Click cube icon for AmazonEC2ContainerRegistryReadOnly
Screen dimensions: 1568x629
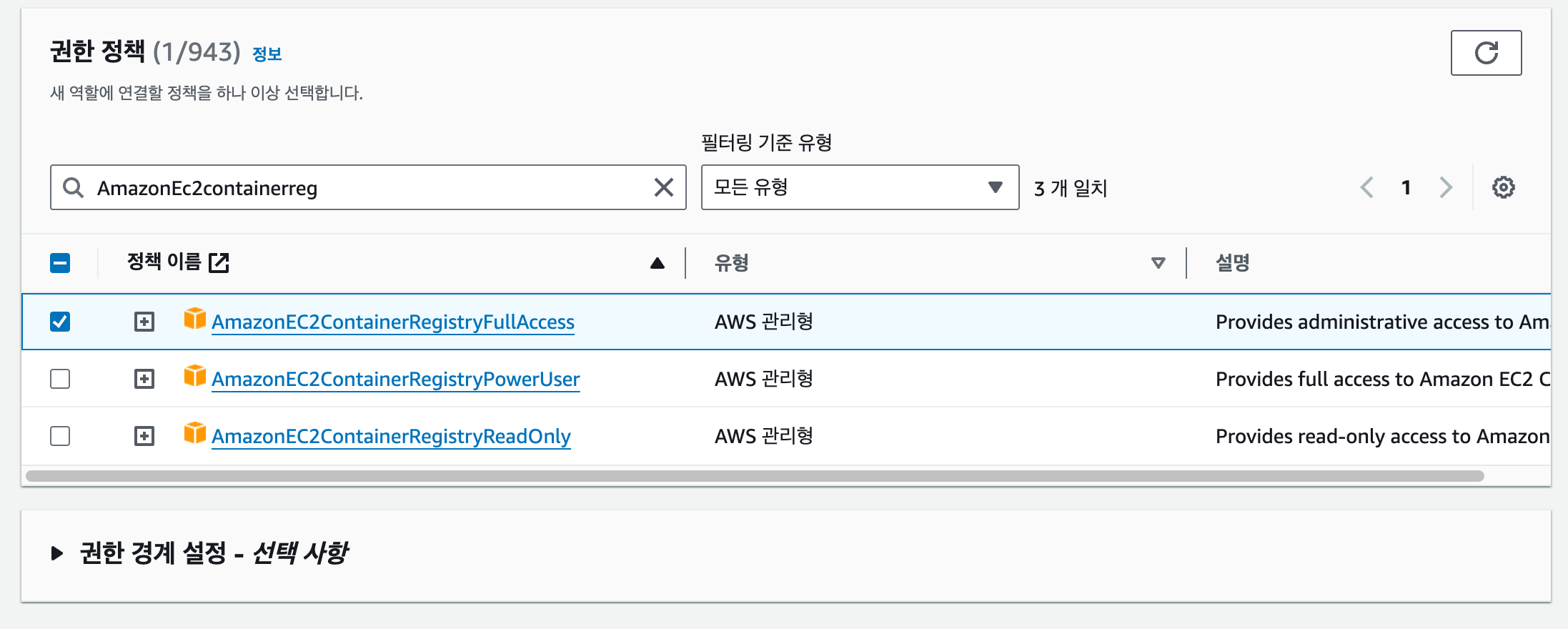click(195, 432)
